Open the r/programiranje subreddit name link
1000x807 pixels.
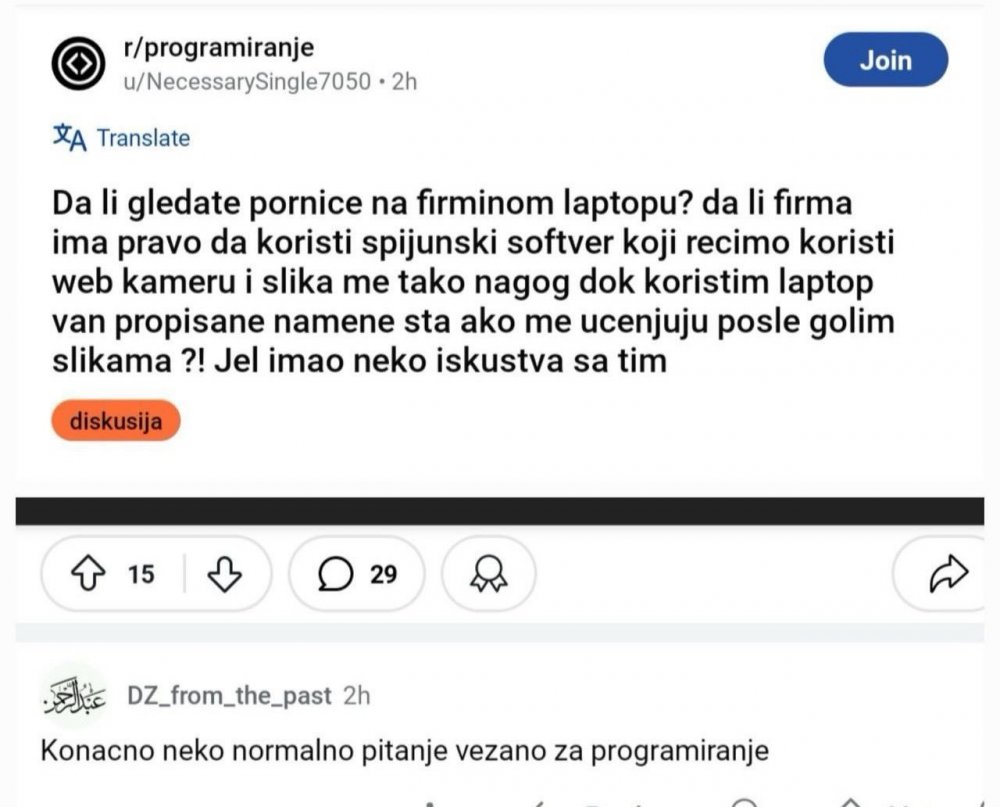point(219,47)
